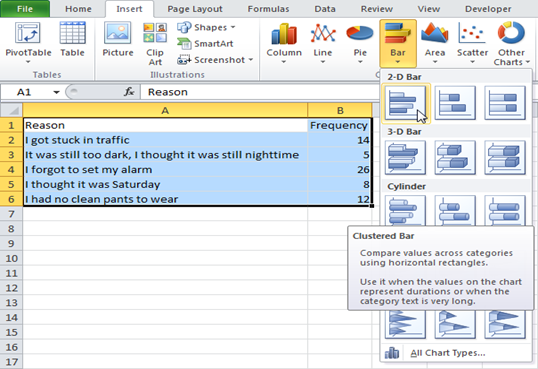Insert a PivotTable

28,43
